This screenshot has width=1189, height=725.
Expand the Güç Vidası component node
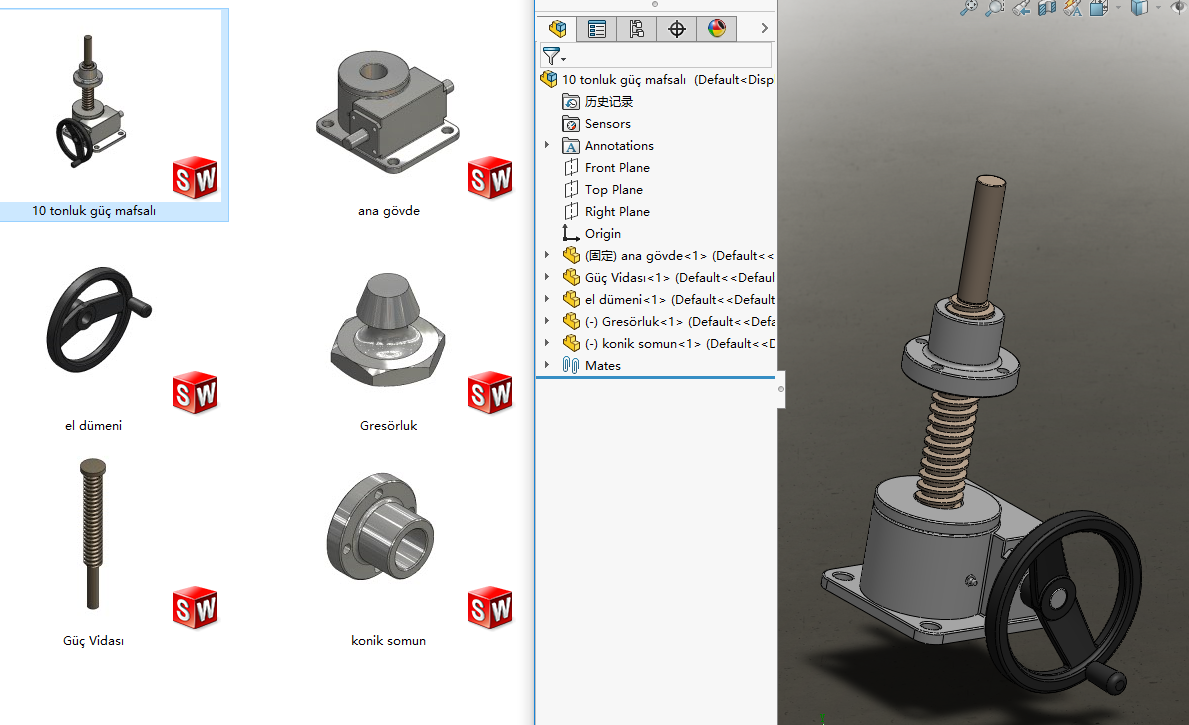(x=547, y=277)
